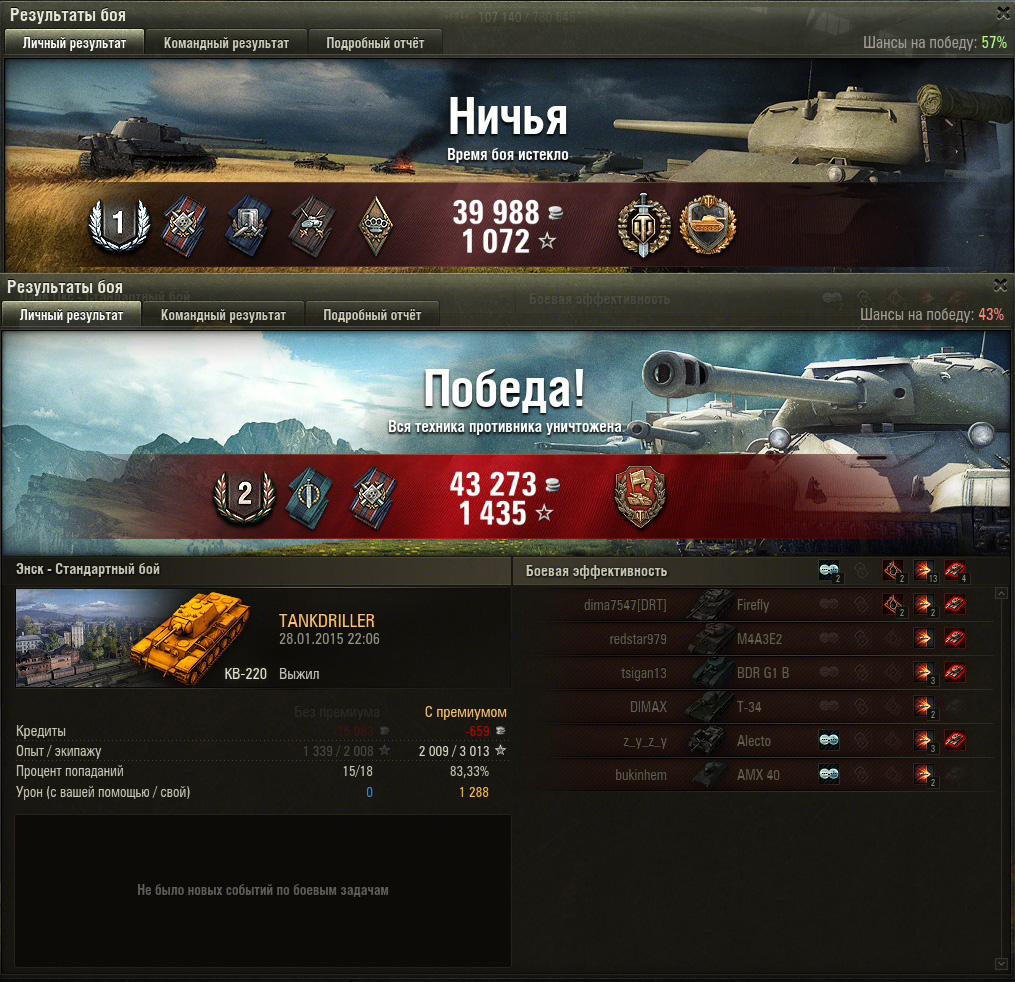Click the kill icon in the redstar979 row
The height and width of the screenshot is (982, 1015).
[x=955, y=639]
